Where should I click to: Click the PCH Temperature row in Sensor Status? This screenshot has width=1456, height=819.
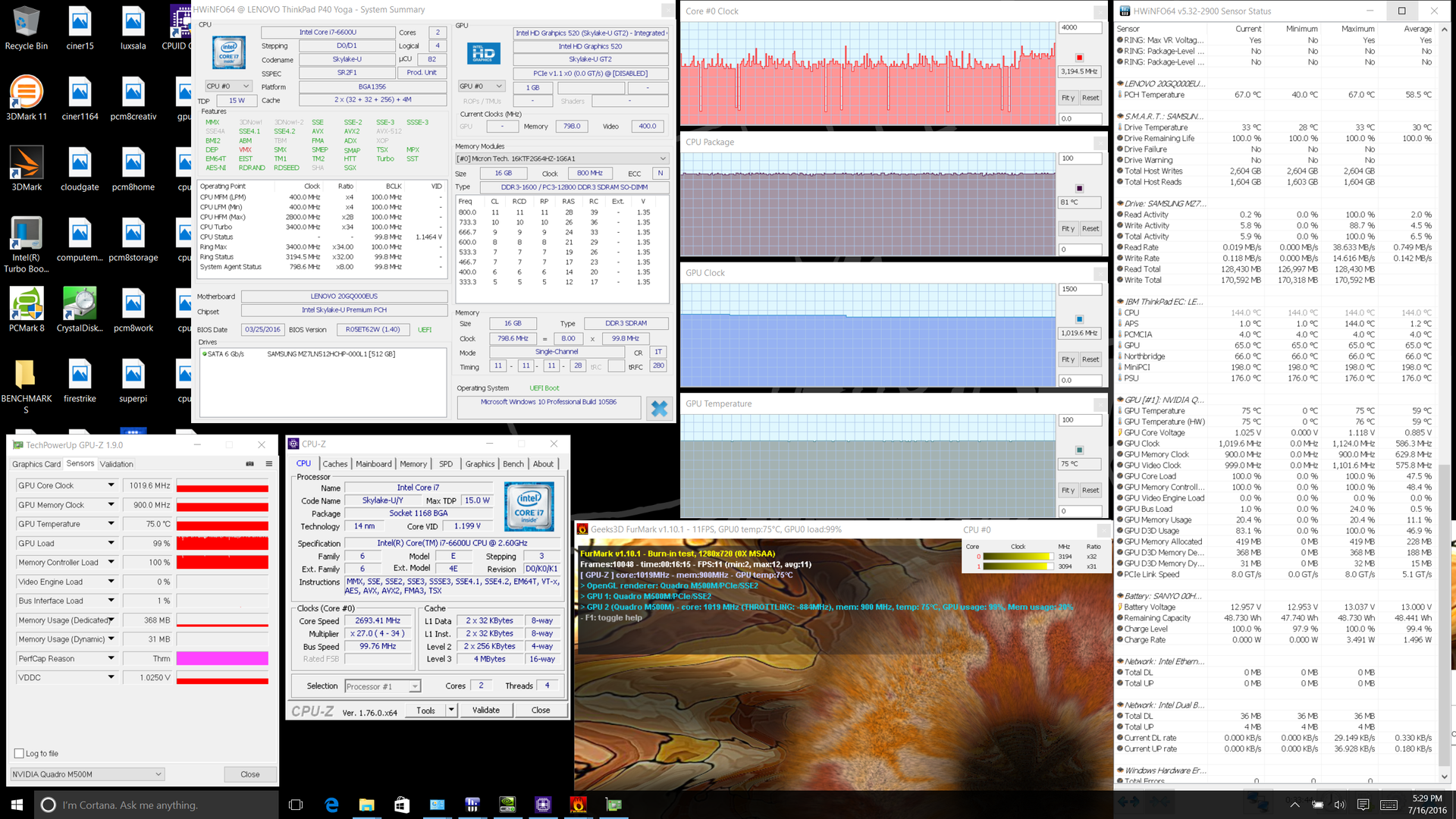tap(1276, 95)
